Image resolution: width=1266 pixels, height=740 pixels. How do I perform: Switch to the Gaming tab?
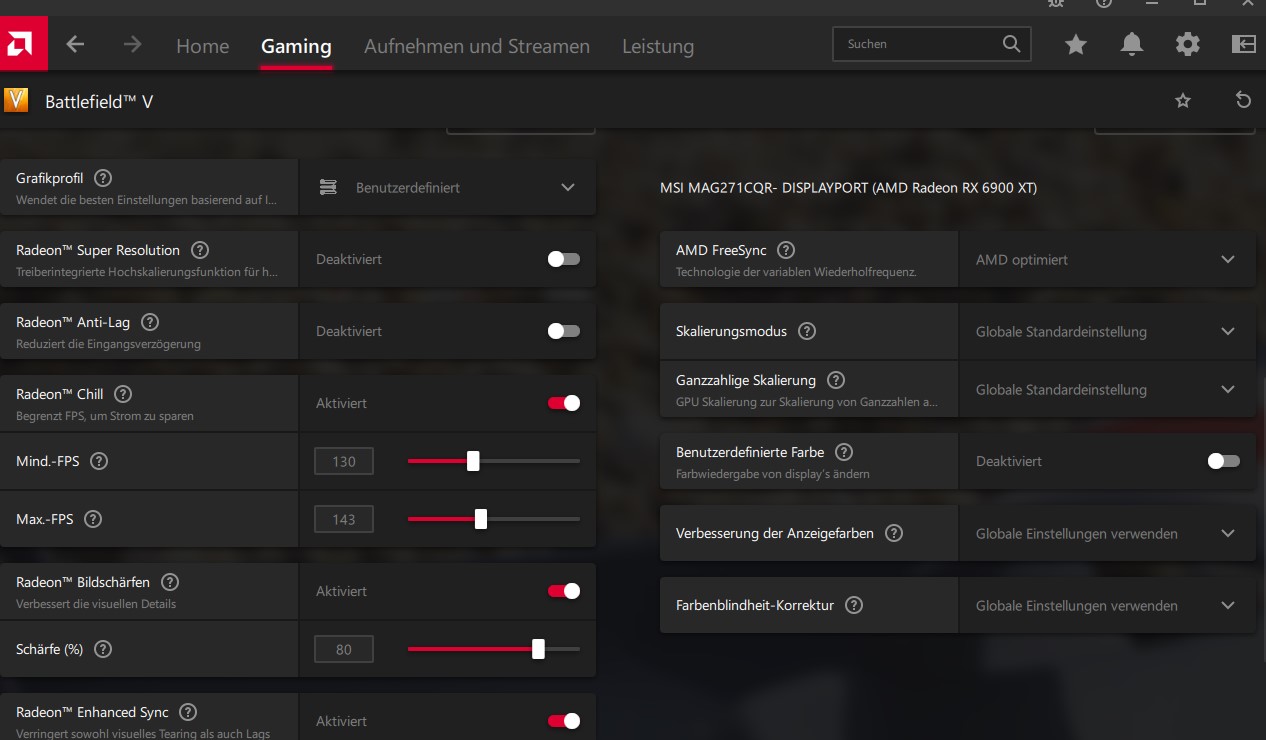click(296, 46)
